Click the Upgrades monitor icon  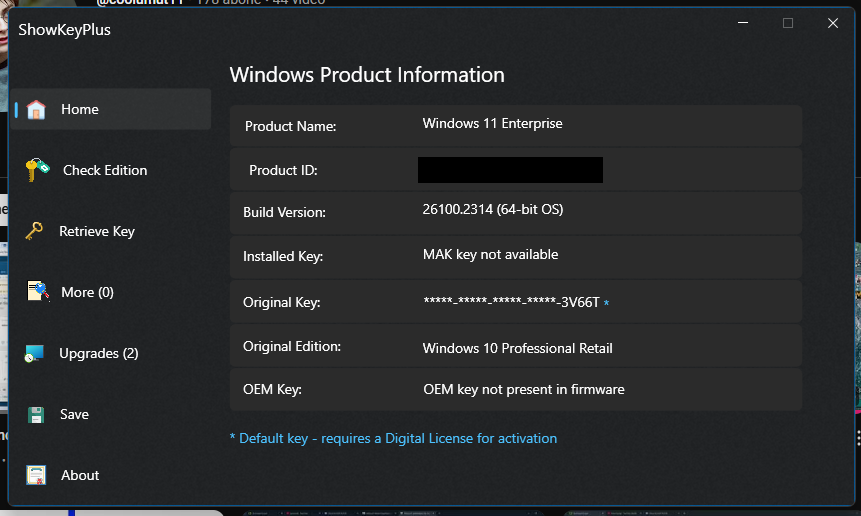[x=35, y=353]
